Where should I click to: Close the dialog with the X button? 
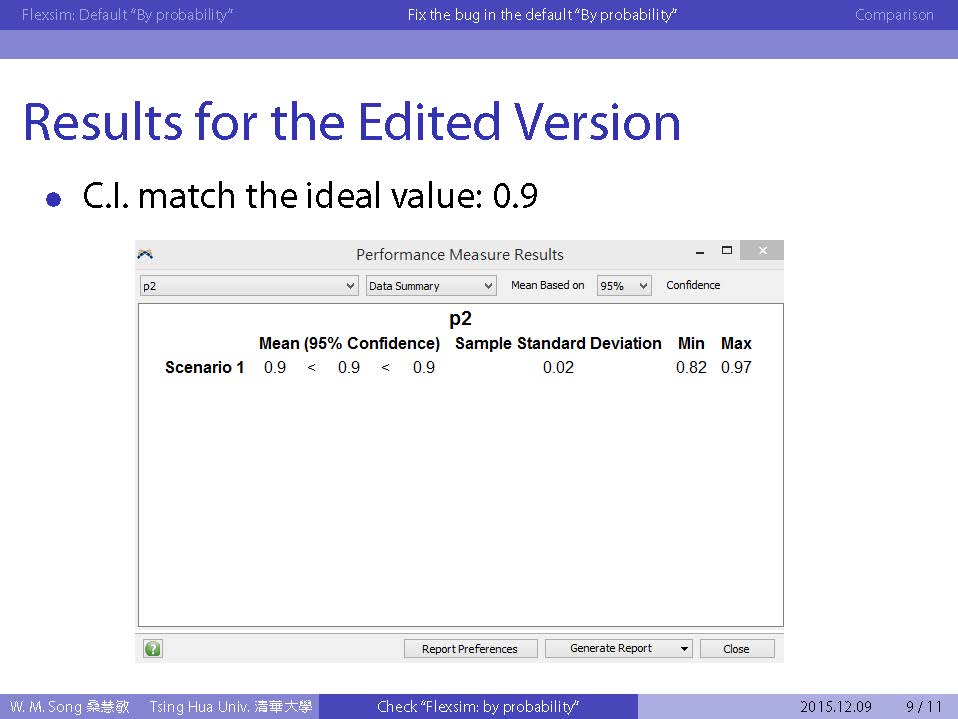[x=762, y=251]
